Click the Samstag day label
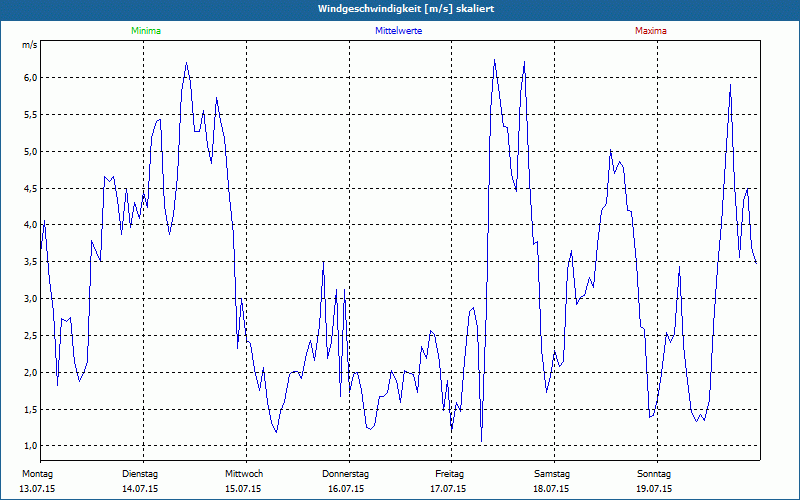Screen dimensions: 800x500 click(x=552, y=474)
